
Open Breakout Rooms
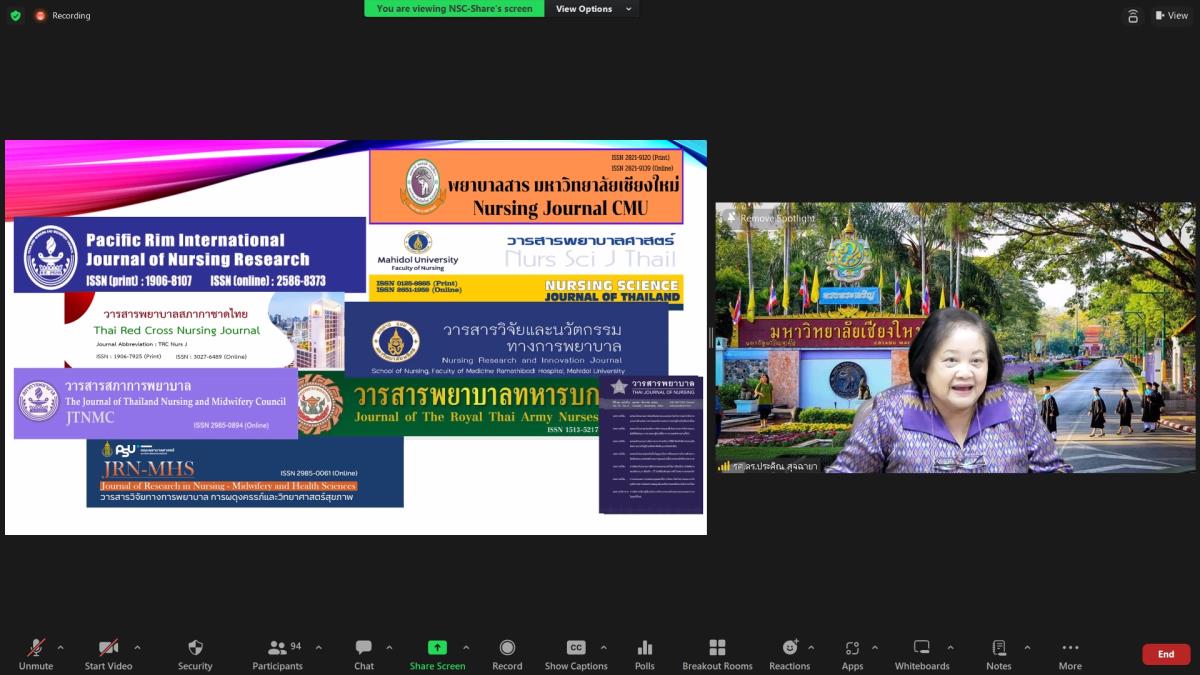point(717,654)
